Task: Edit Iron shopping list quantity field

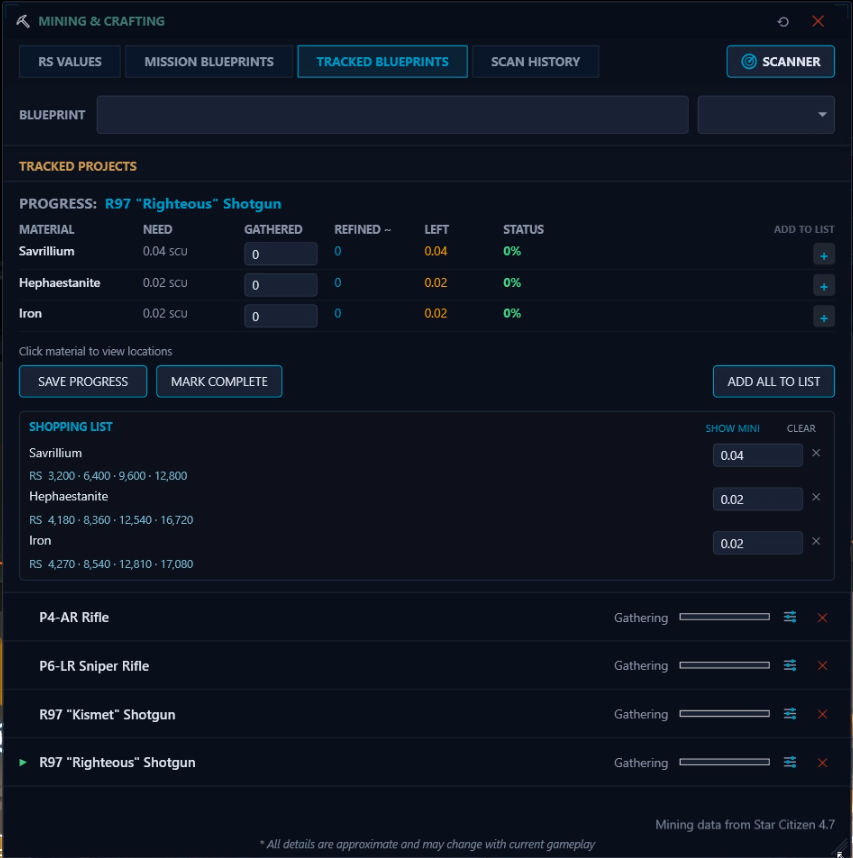Action: pos(758,543)
